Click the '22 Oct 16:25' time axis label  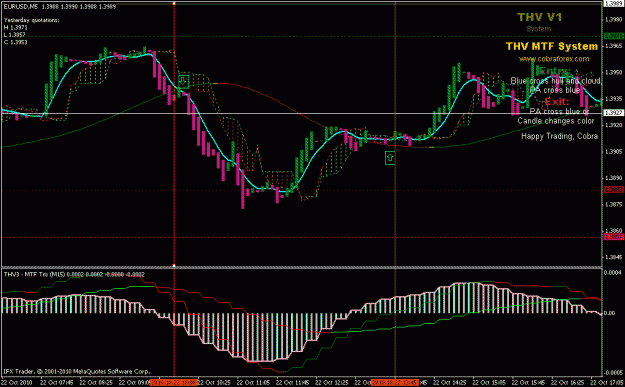point(568,383)
